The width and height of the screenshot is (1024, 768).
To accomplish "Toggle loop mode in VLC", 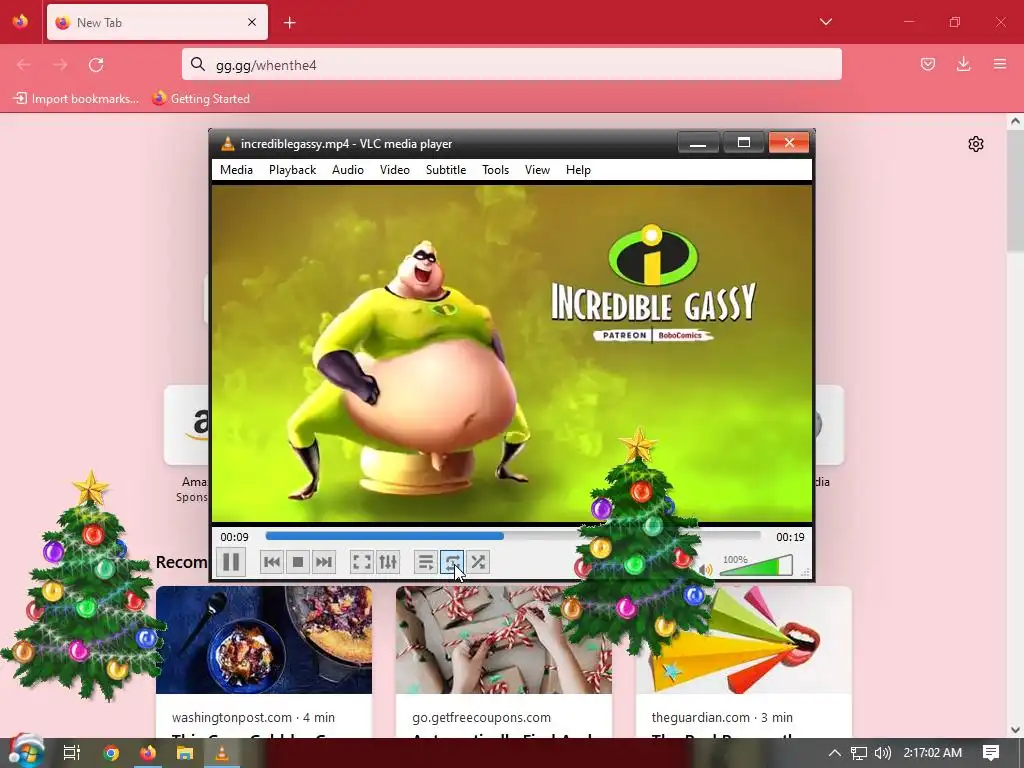I will 452,562.
